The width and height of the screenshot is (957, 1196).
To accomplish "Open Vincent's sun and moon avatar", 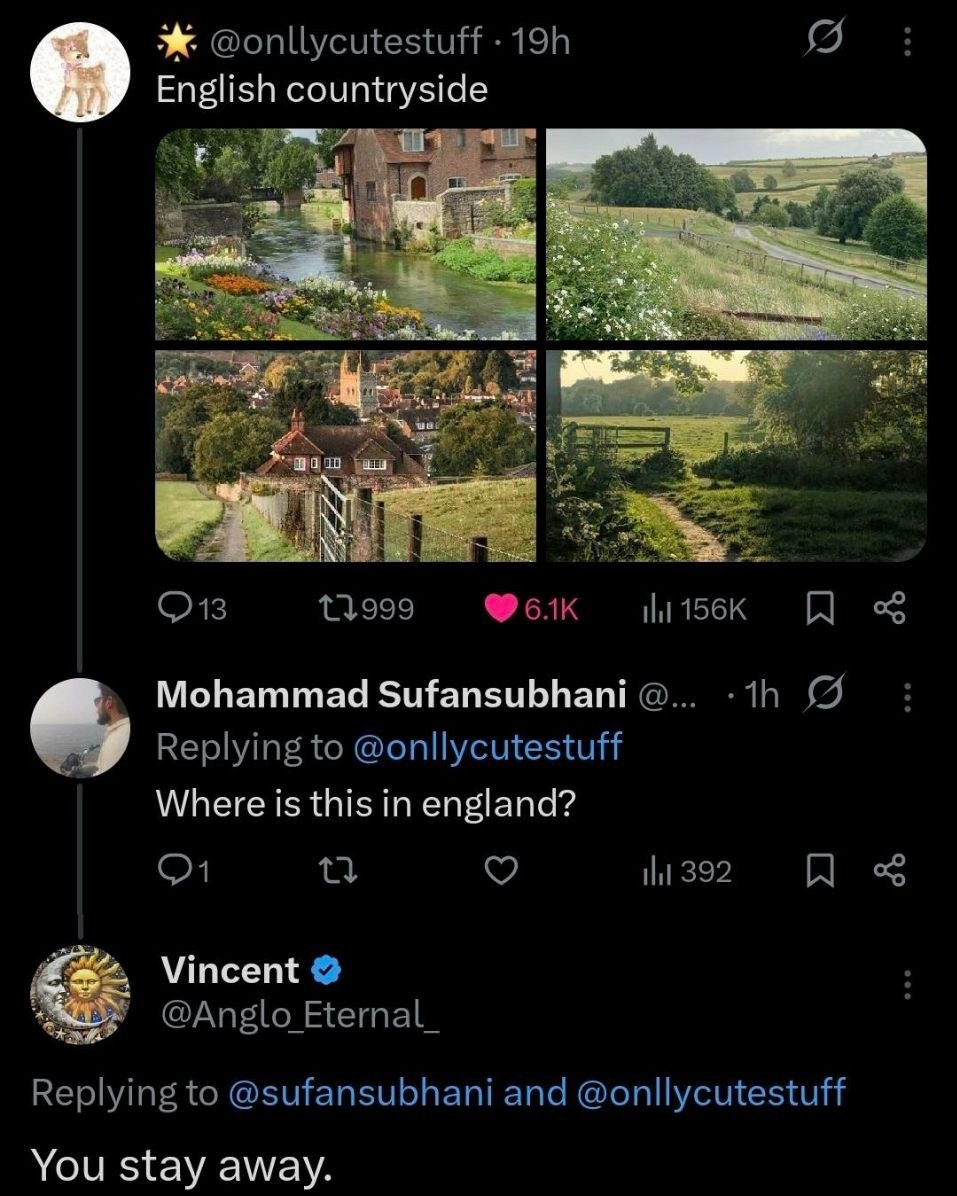I will (80, 992).
